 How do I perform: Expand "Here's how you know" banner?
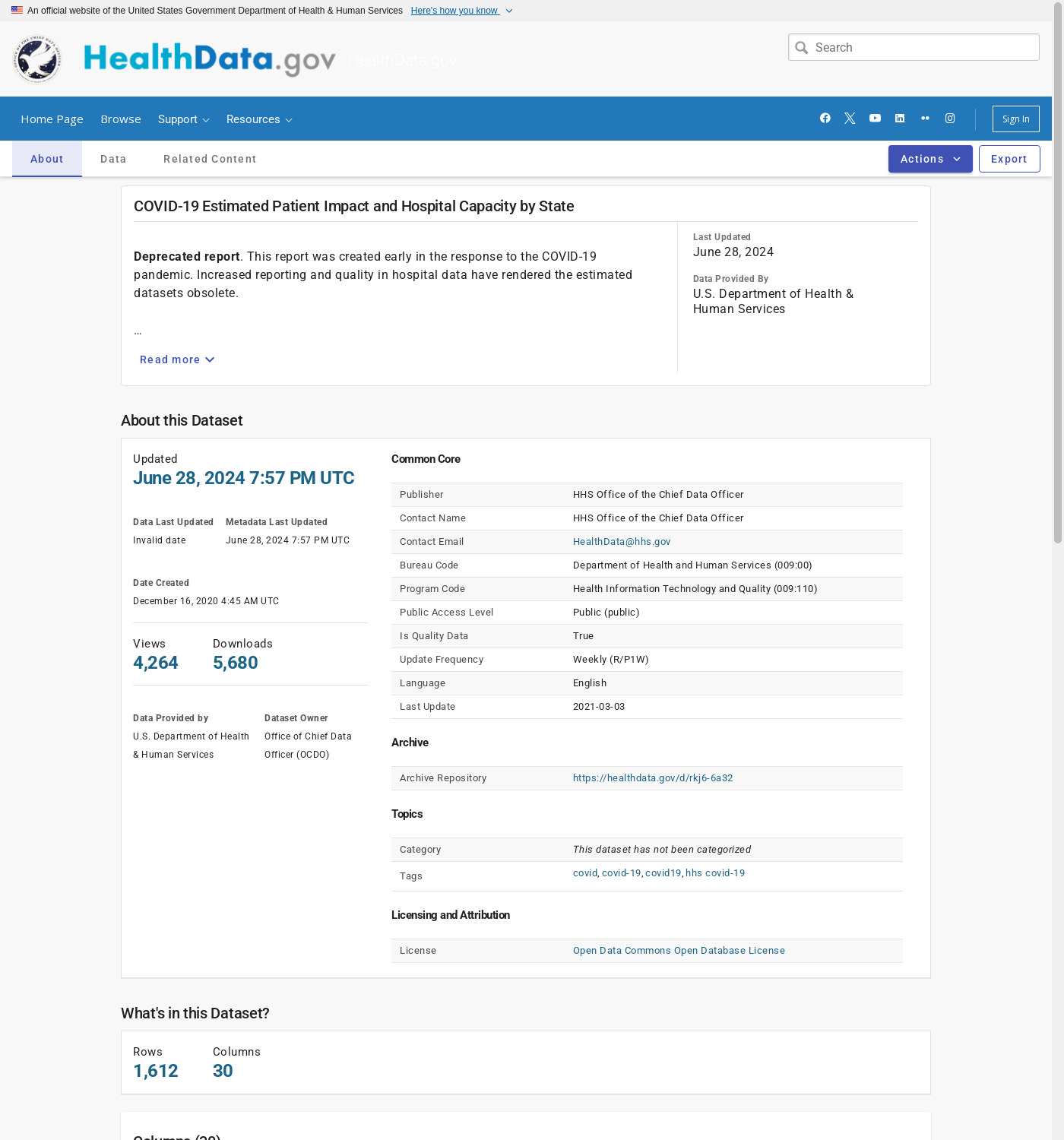(x=461, y=11)
